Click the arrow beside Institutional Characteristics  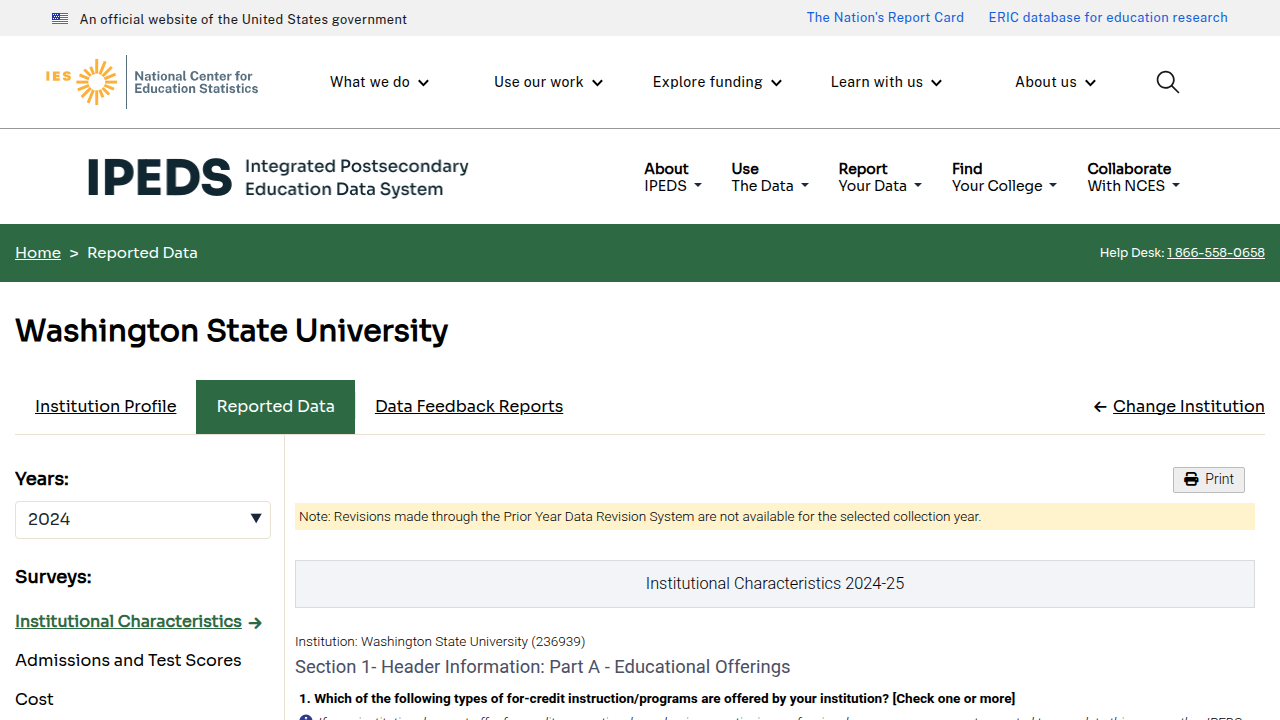tap(255, 623)
